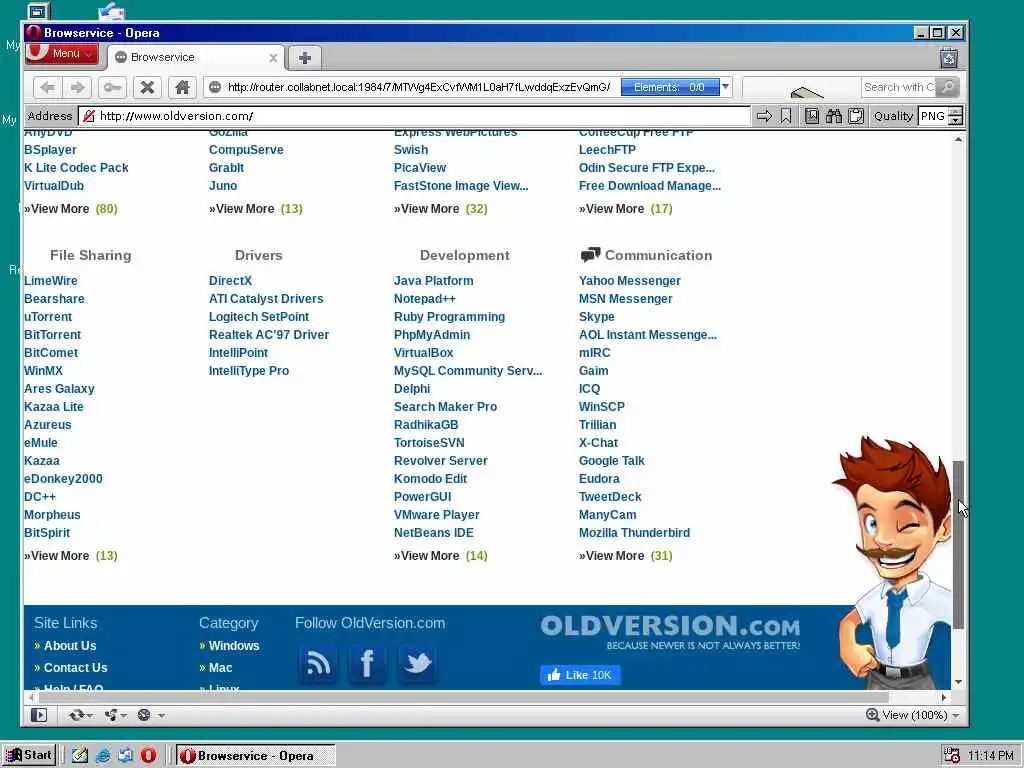
Task: Open the Skype link
Action: (596, 317)
